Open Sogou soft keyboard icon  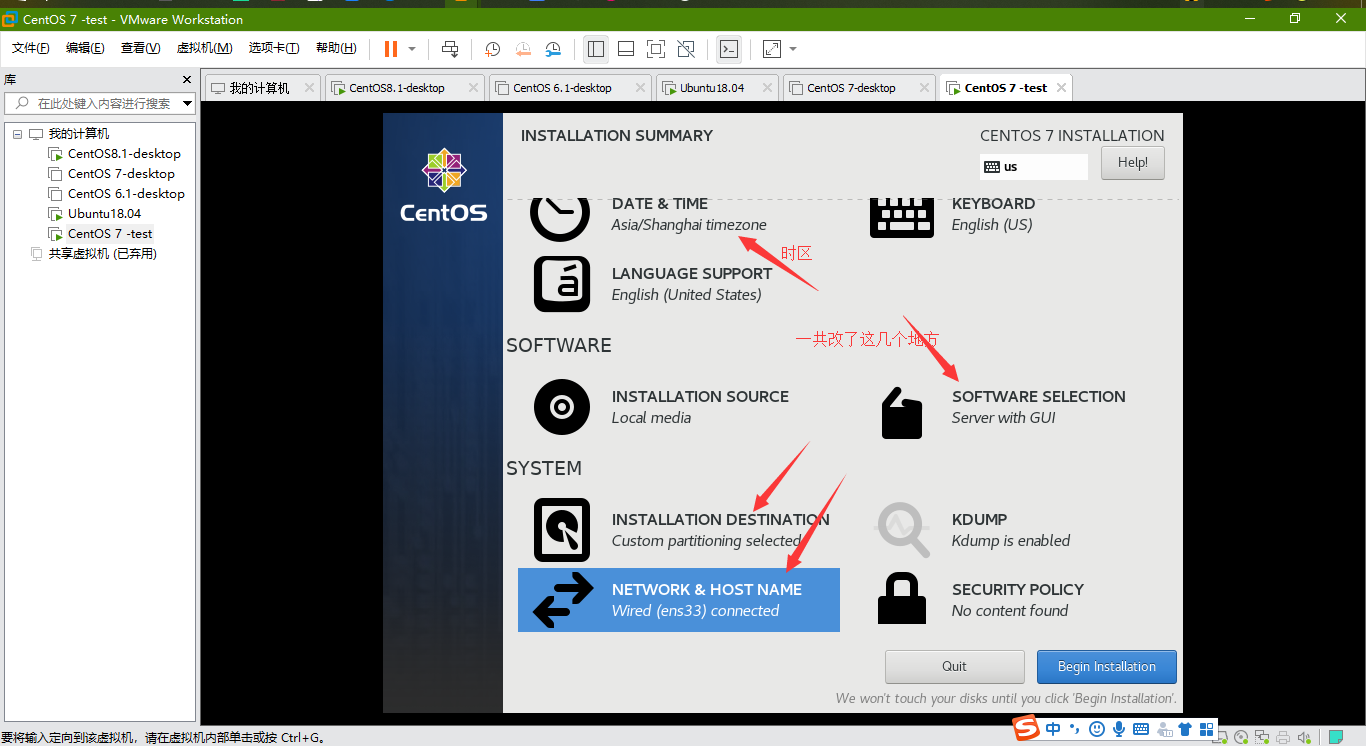click(1141, 729)
